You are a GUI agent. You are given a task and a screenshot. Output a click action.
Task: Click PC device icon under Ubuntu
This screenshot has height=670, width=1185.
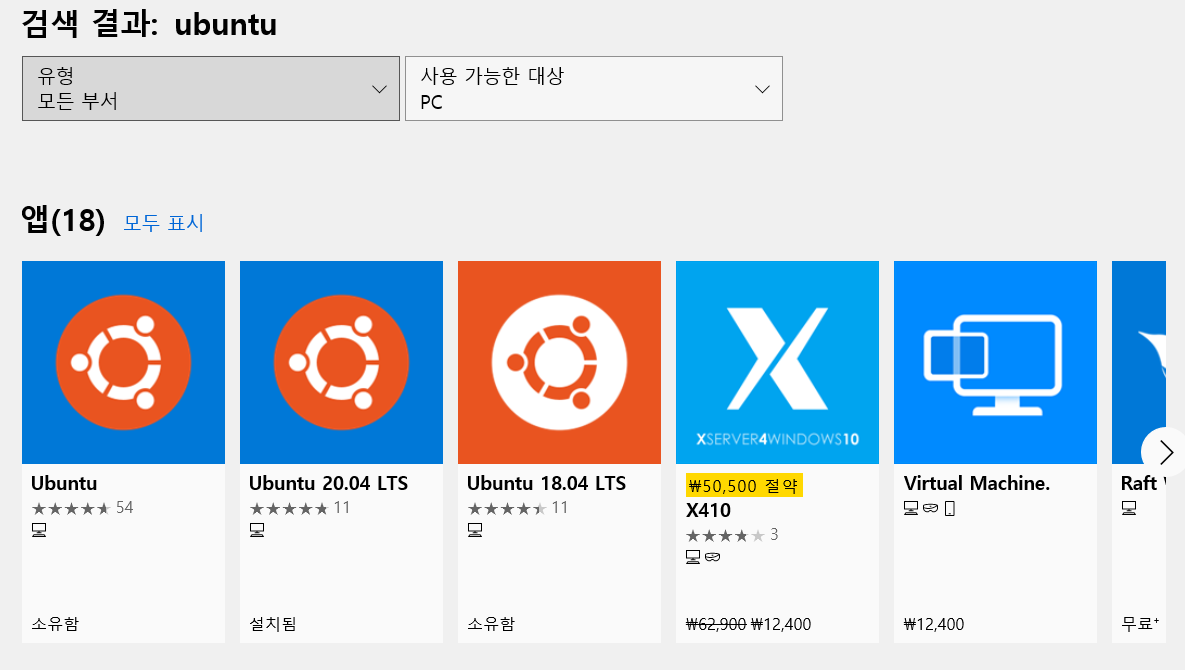pos(39,530)
